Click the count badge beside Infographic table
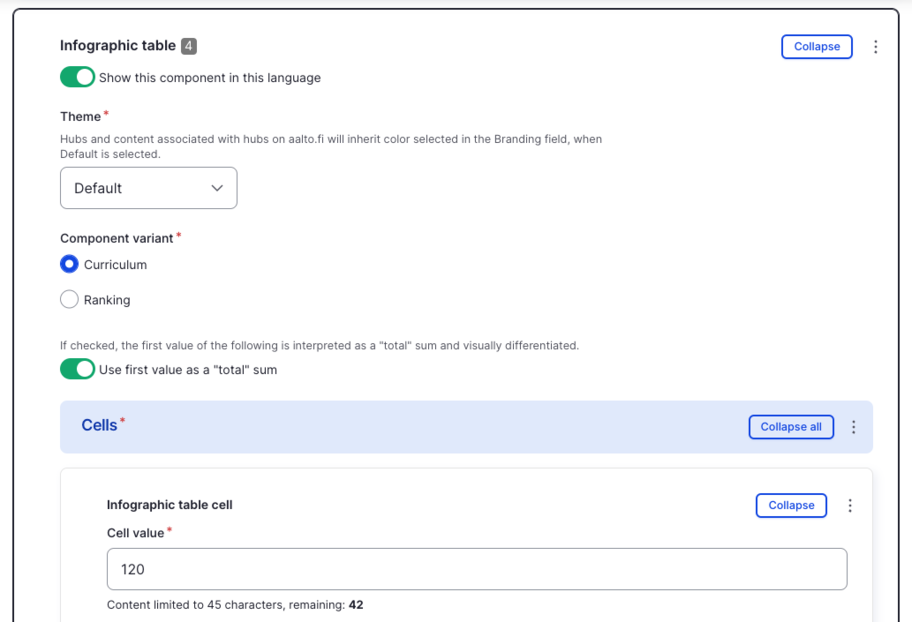 [189, 46]
